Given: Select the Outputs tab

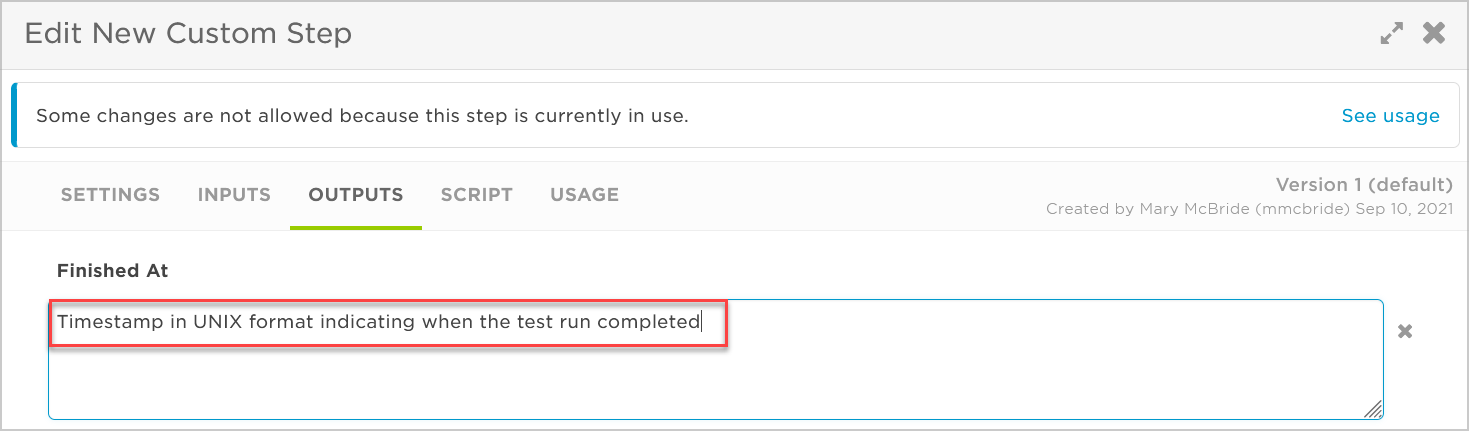Looking at the screenshot, I should tap(356, 195).
